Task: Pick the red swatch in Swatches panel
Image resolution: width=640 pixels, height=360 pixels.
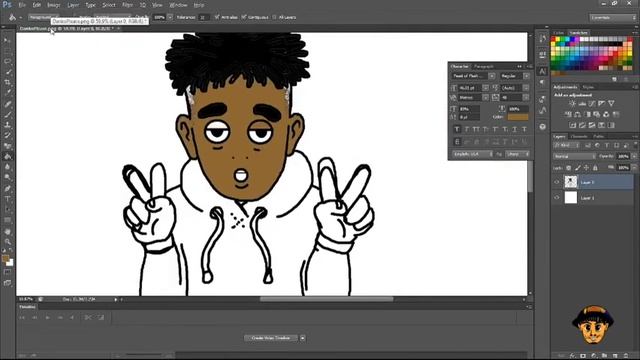Action: 554,40
